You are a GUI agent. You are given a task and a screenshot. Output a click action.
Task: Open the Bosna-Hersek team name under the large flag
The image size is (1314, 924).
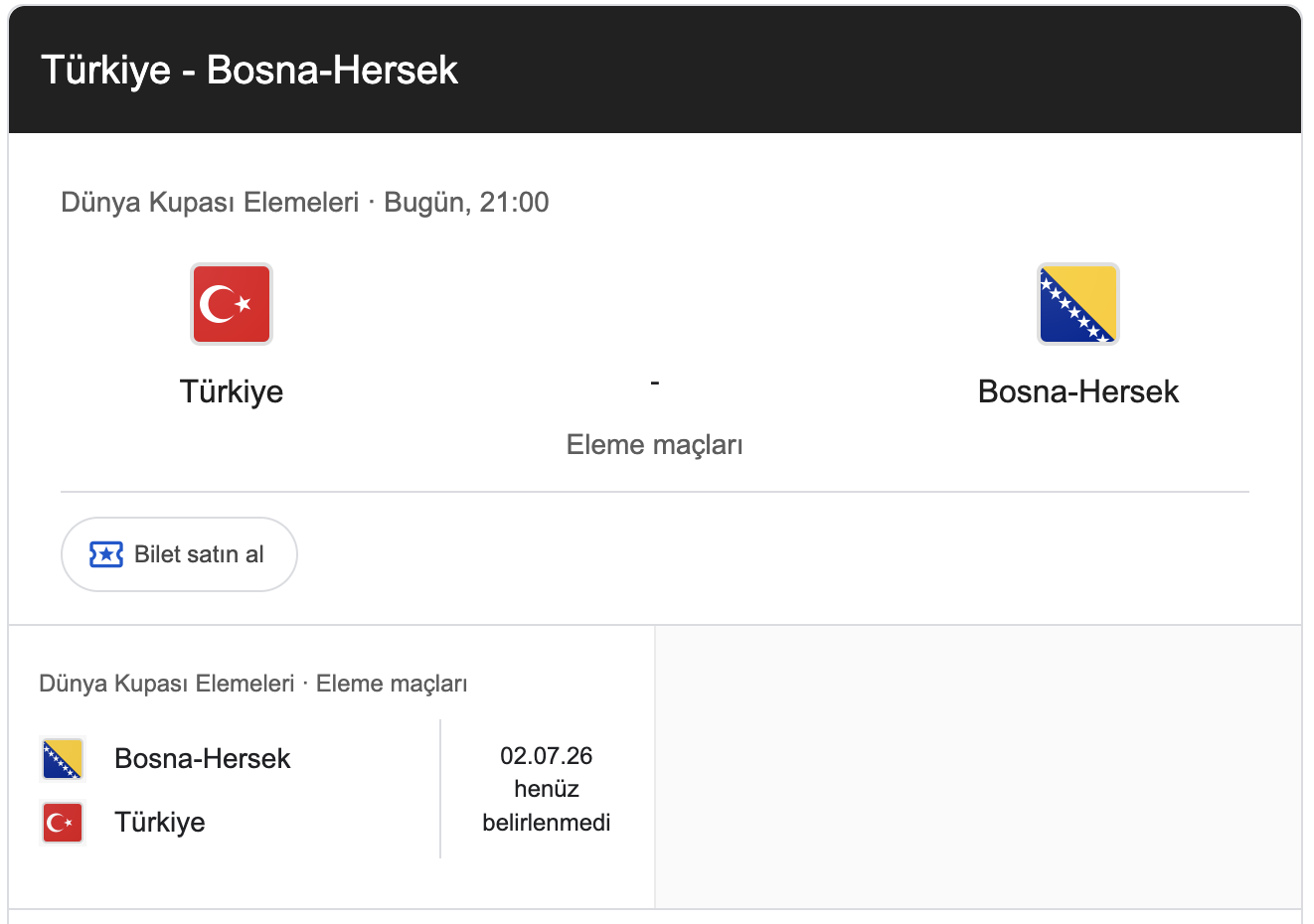1078,391
